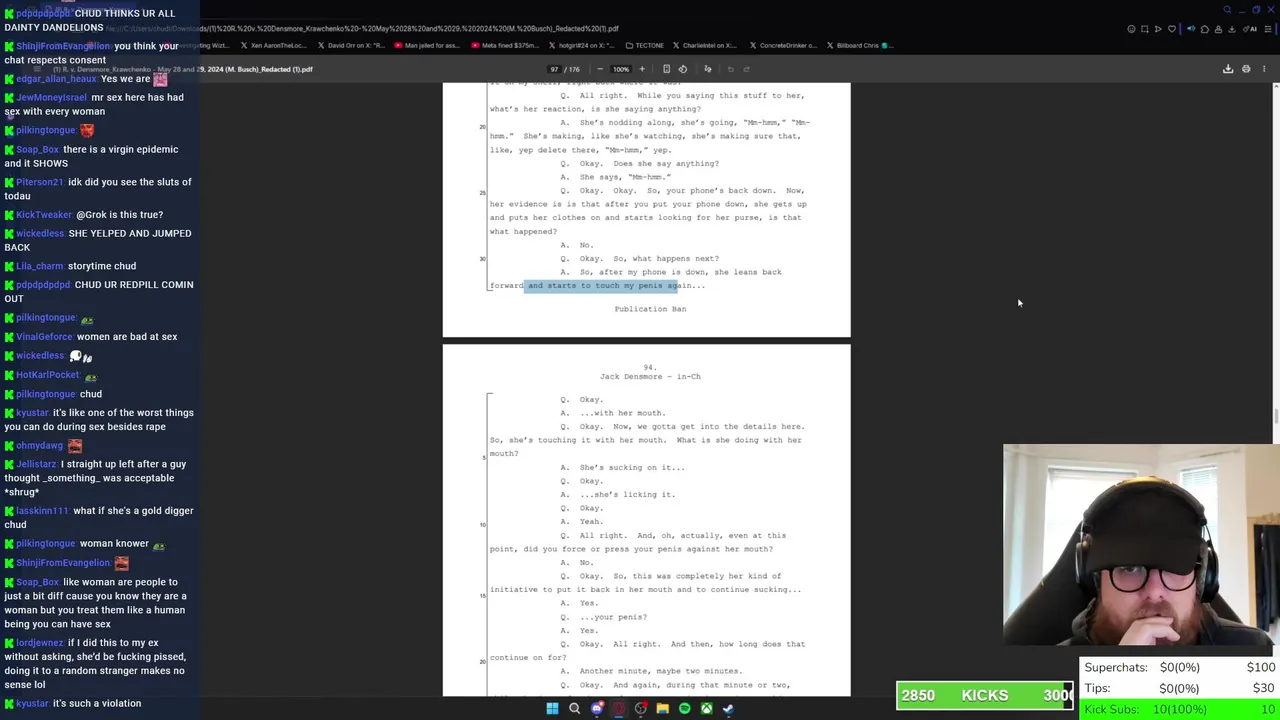
Task: Open the ConcreteDrinker bookmark
Action: pos(782,45)
